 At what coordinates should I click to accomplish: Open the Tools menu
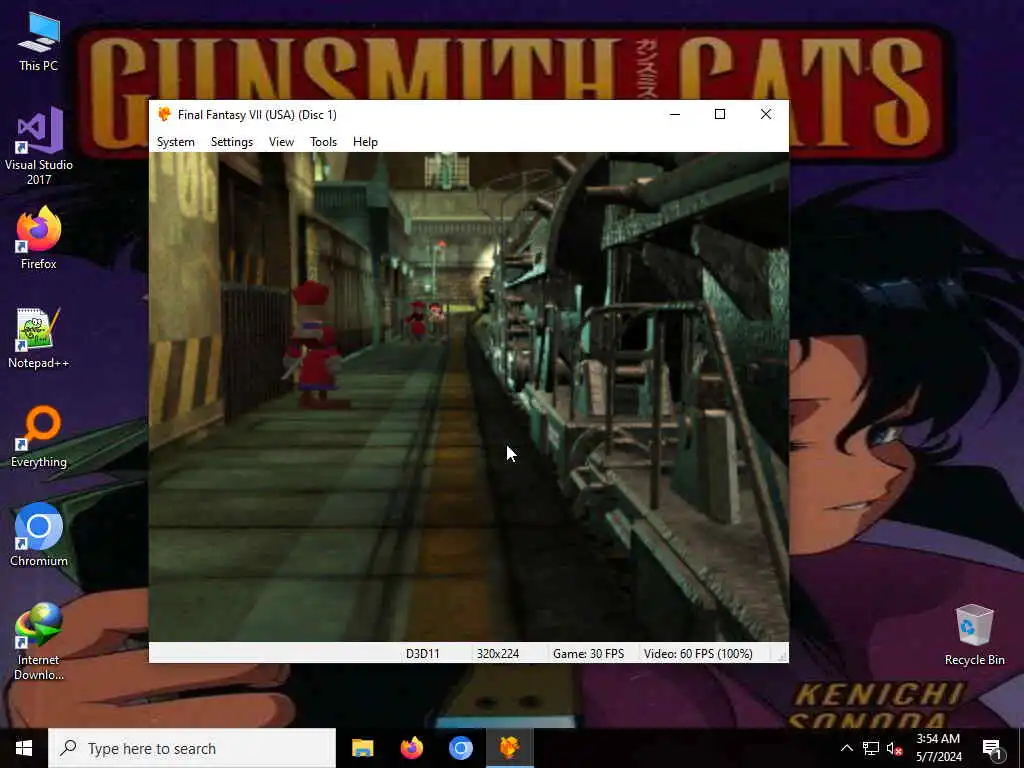pyautogui.click(x=323, y=142)
